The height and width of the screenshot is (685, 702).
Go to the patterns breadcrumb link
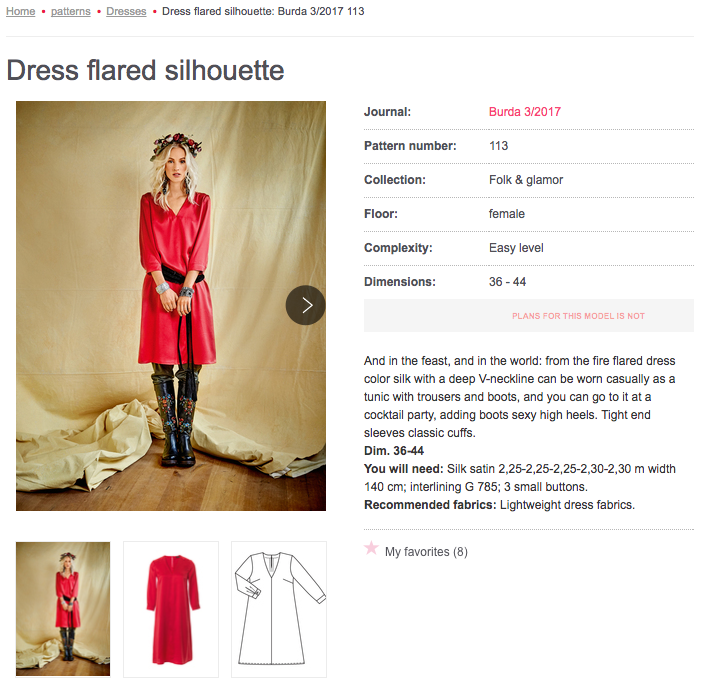coord(70,12)
